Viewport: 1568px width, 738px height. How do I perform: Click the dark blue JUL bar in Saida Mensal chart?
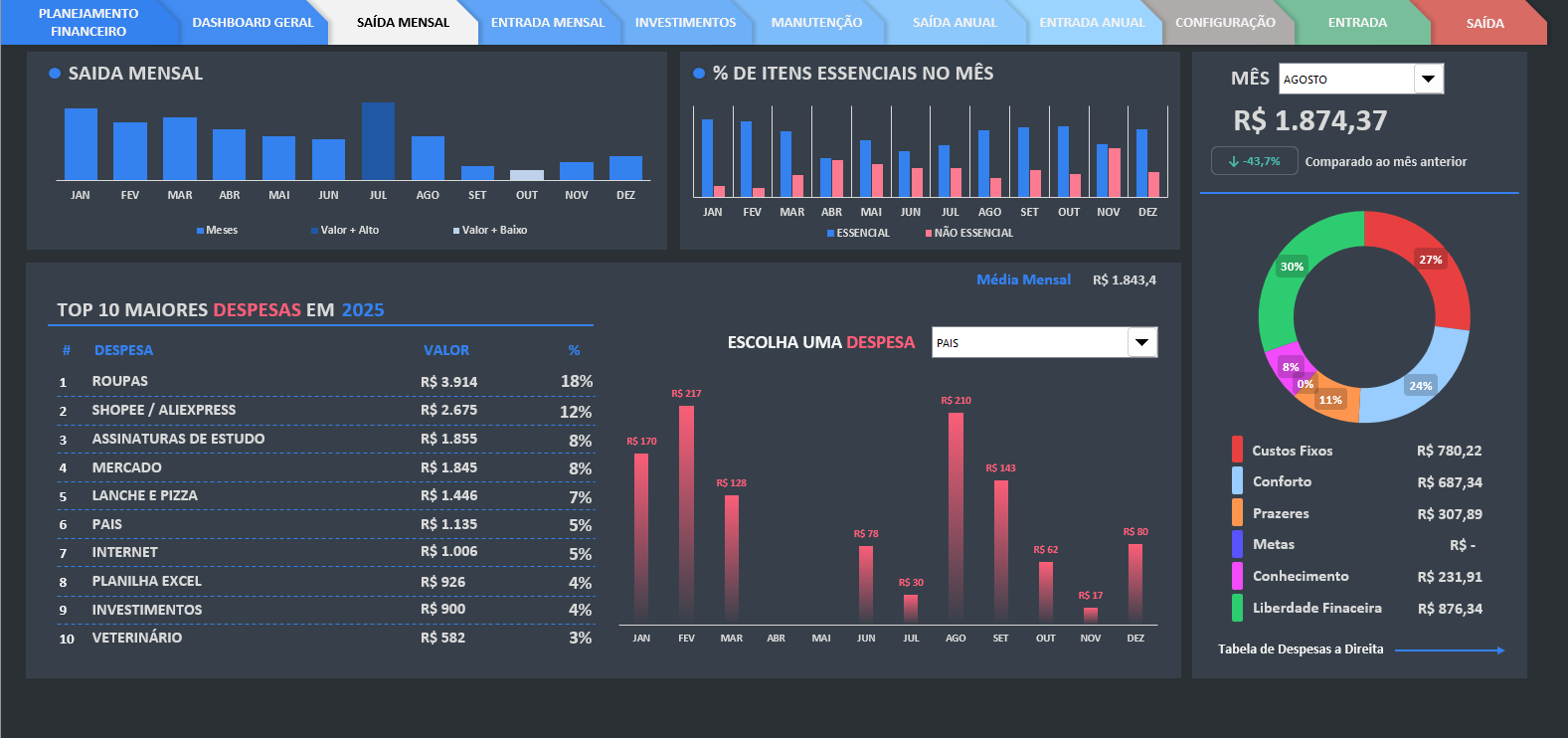[x=378, y=141]
